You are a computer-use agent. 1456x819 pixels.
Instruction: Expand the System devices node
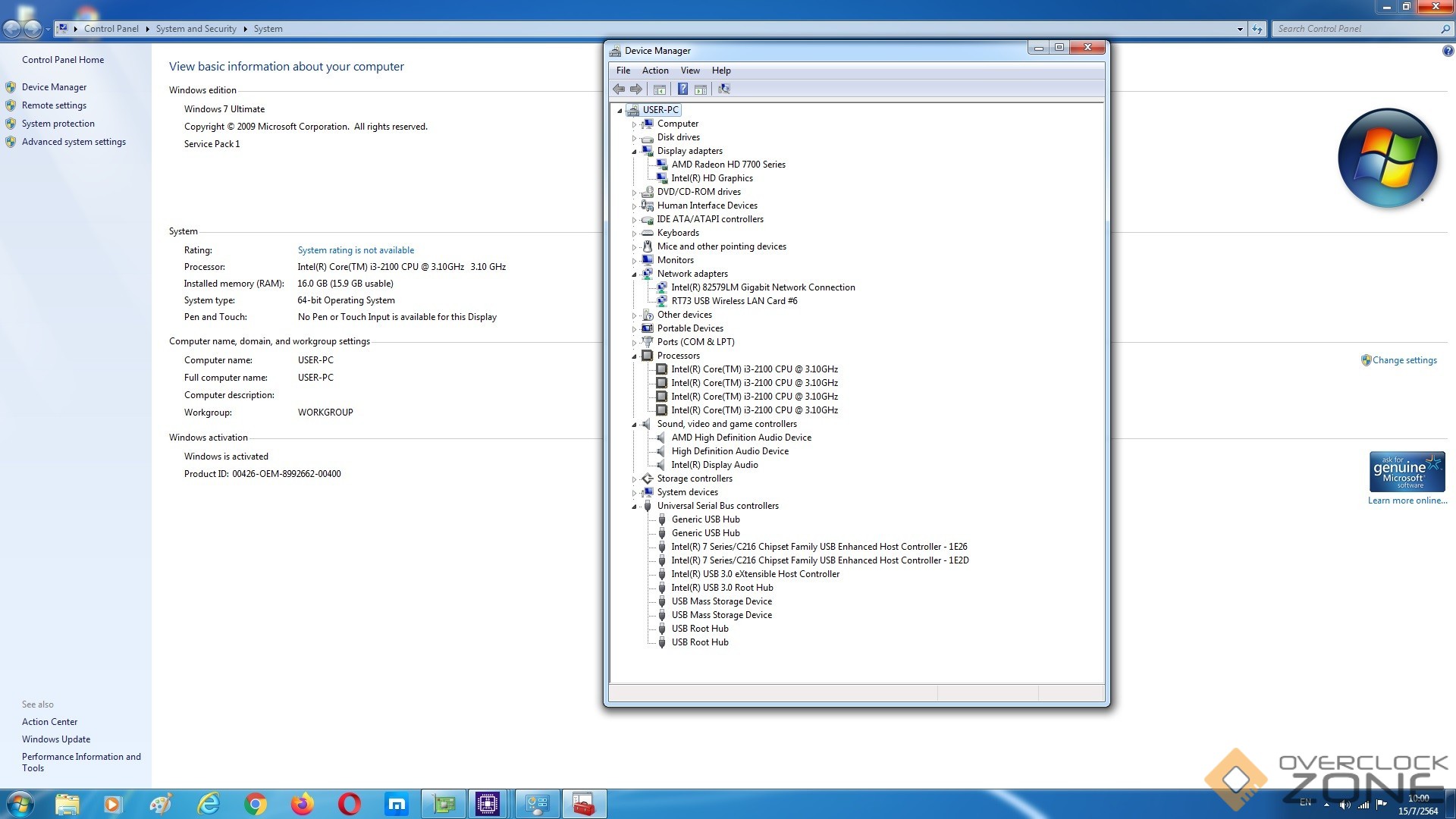(x=634, y=492)
